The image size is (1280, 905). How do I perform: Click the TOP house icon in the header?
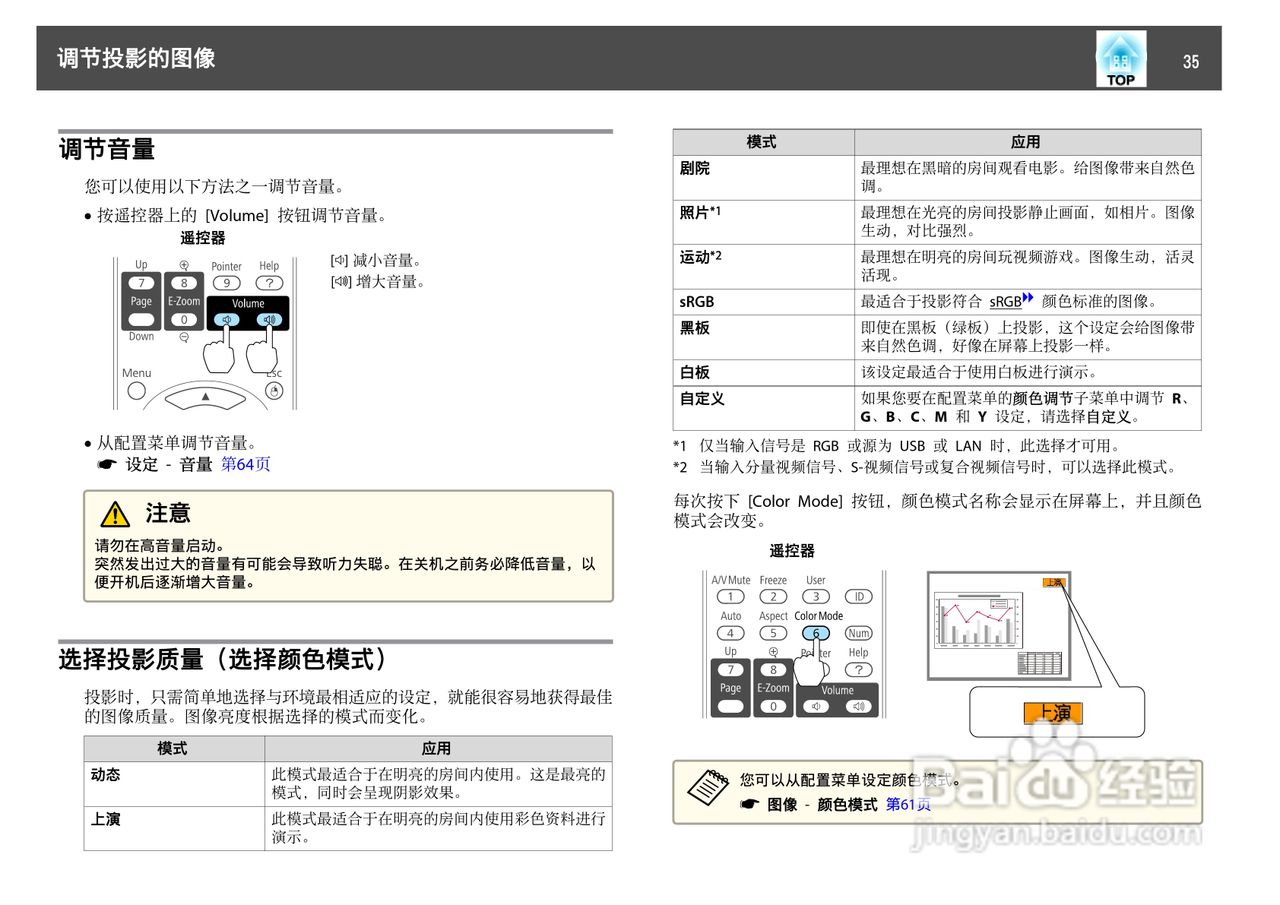point(1121,54)
